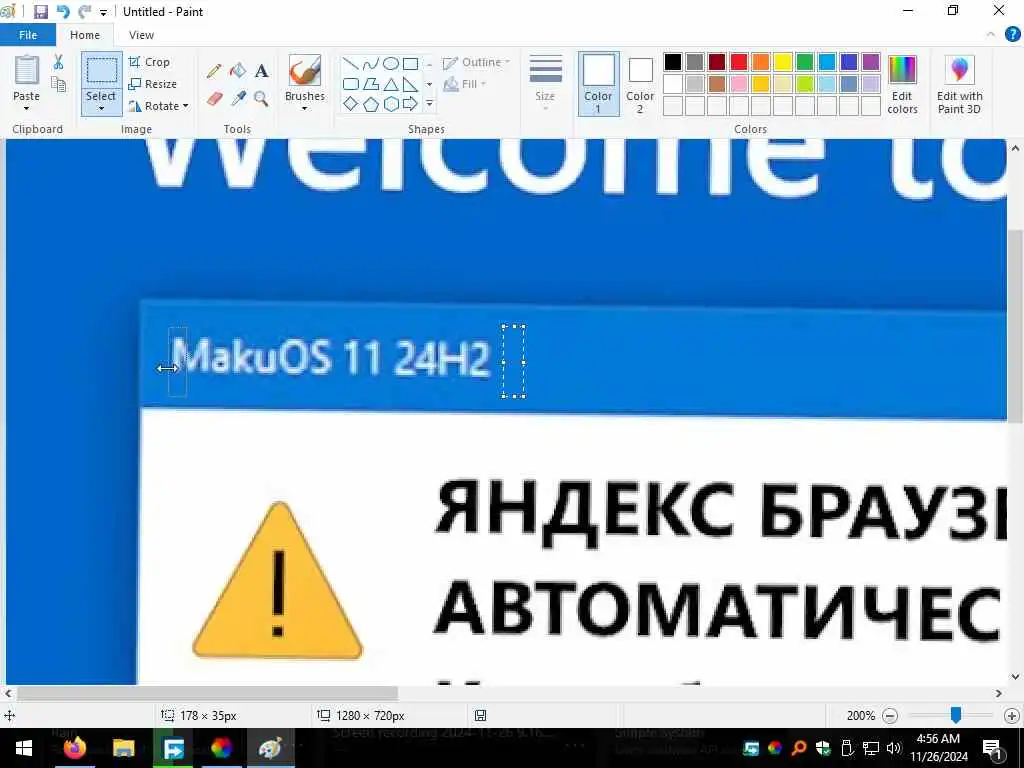This screenshot has height=768, width=1024.
Task: Choose the Rectangle shape
Action: [x=410, y=64]
